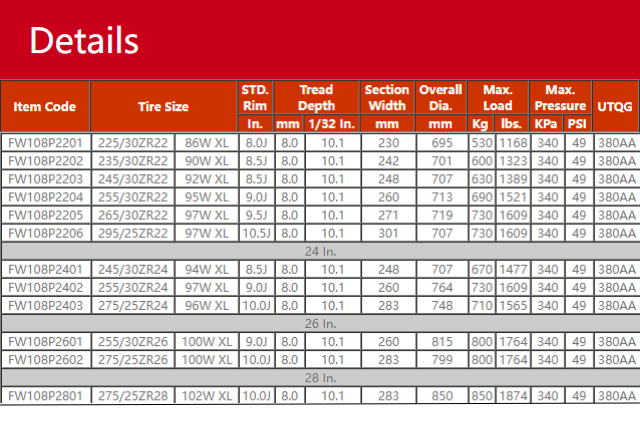Click item code FW108P2403
Screen dimensions: 640x430
[45, 304]
